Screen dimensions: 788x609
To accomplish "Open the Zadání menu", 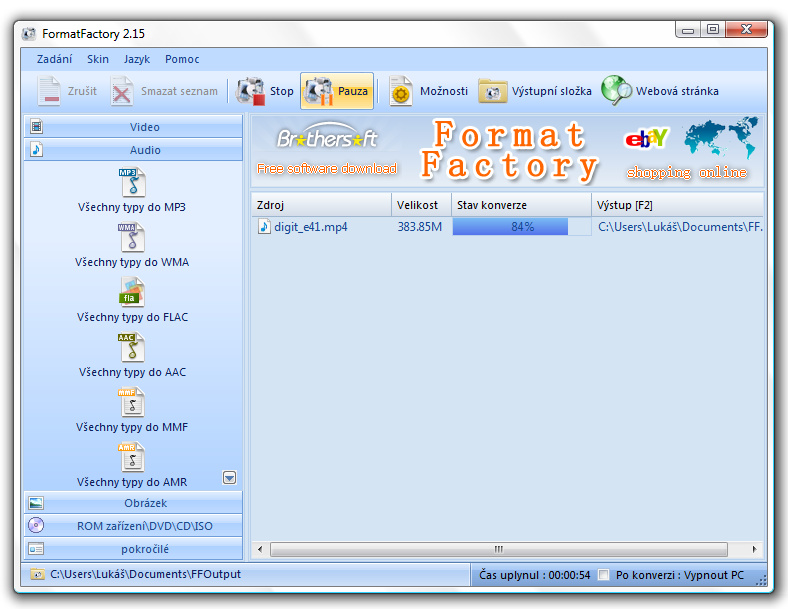I will pyautogui.click(x=54, y=59).
